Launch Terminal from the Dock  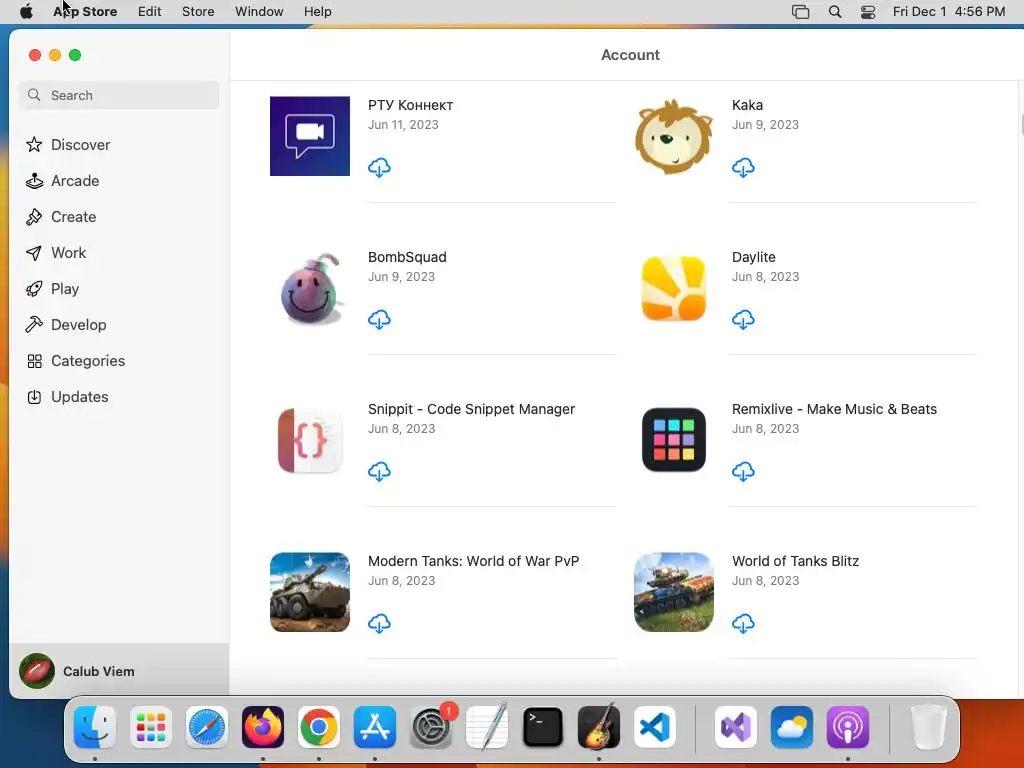tap(543, 727)
